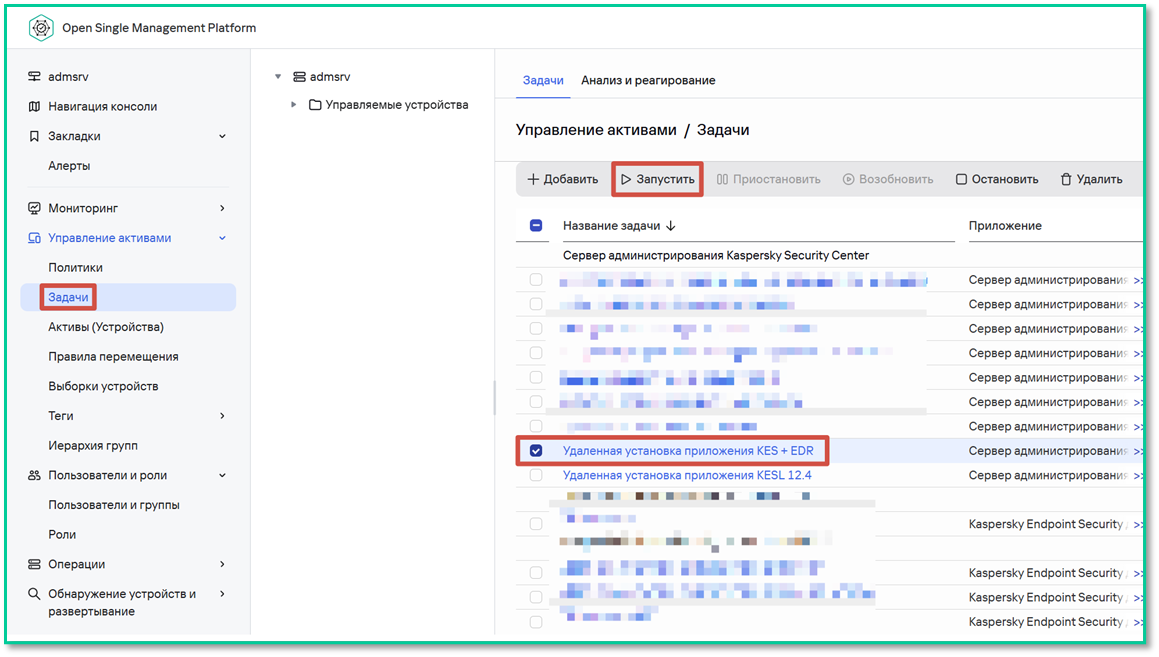Expand the Операции submenu arrow
This screenshot has width=1159, height=657.
(x=222, y=564)
